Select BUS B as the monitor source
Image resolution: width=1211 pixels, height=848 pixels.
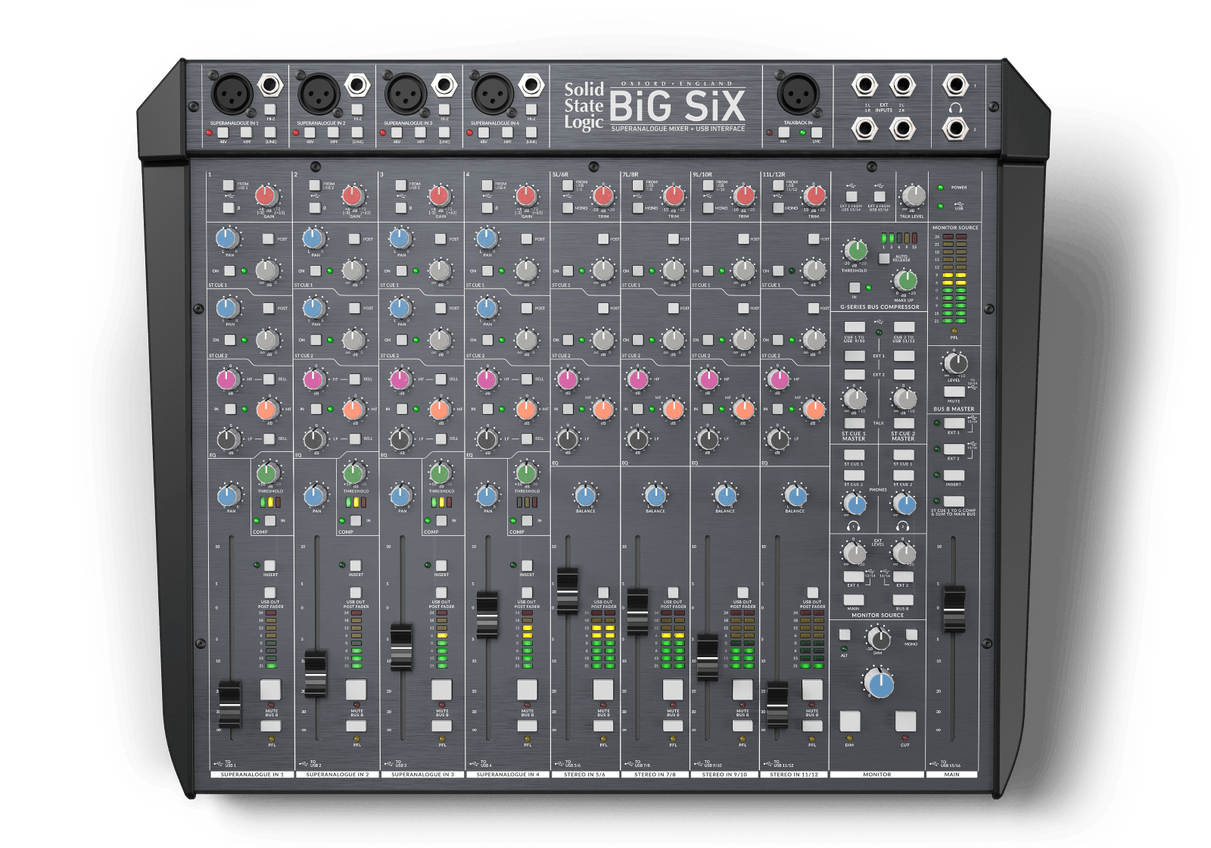(902, 598)
